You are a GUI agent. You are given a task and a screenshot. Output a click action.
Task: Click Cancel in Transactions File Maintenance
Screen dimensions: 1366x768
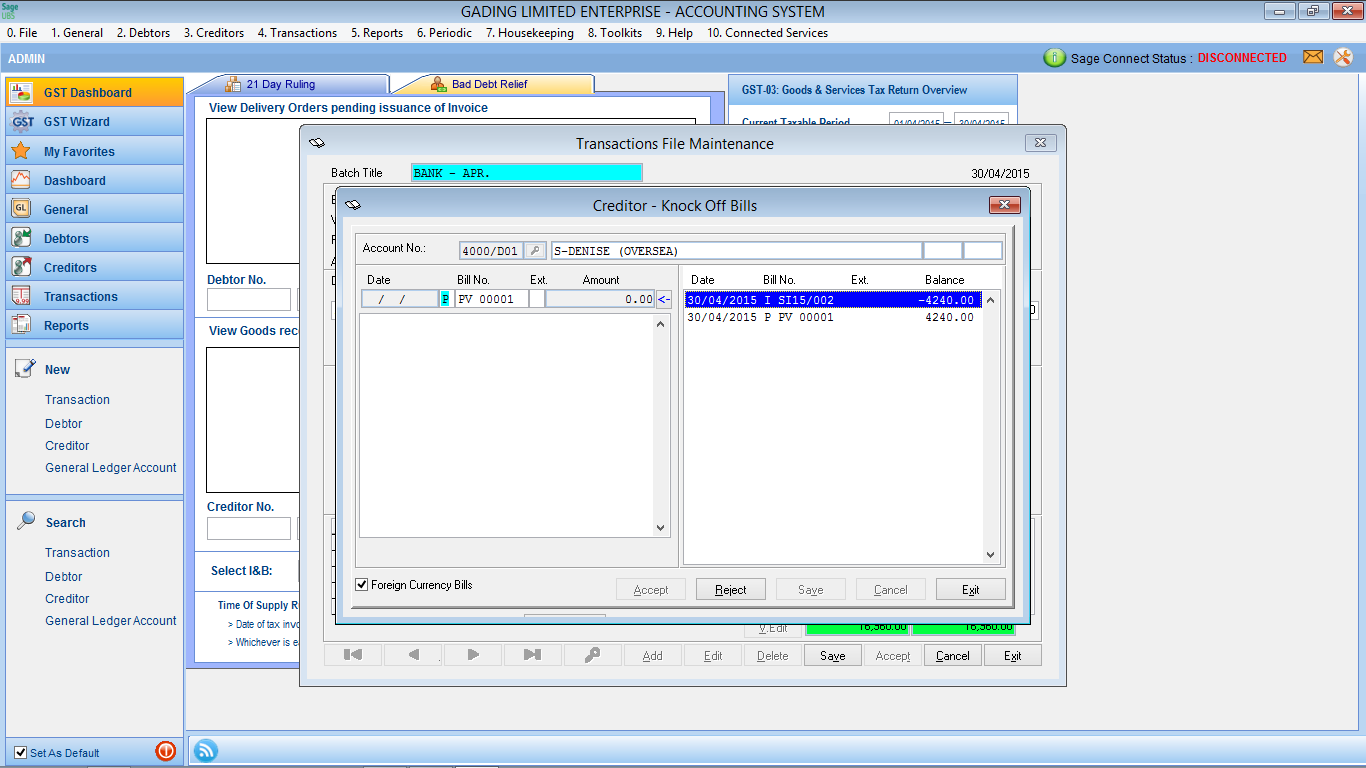[x=953, y=655]
